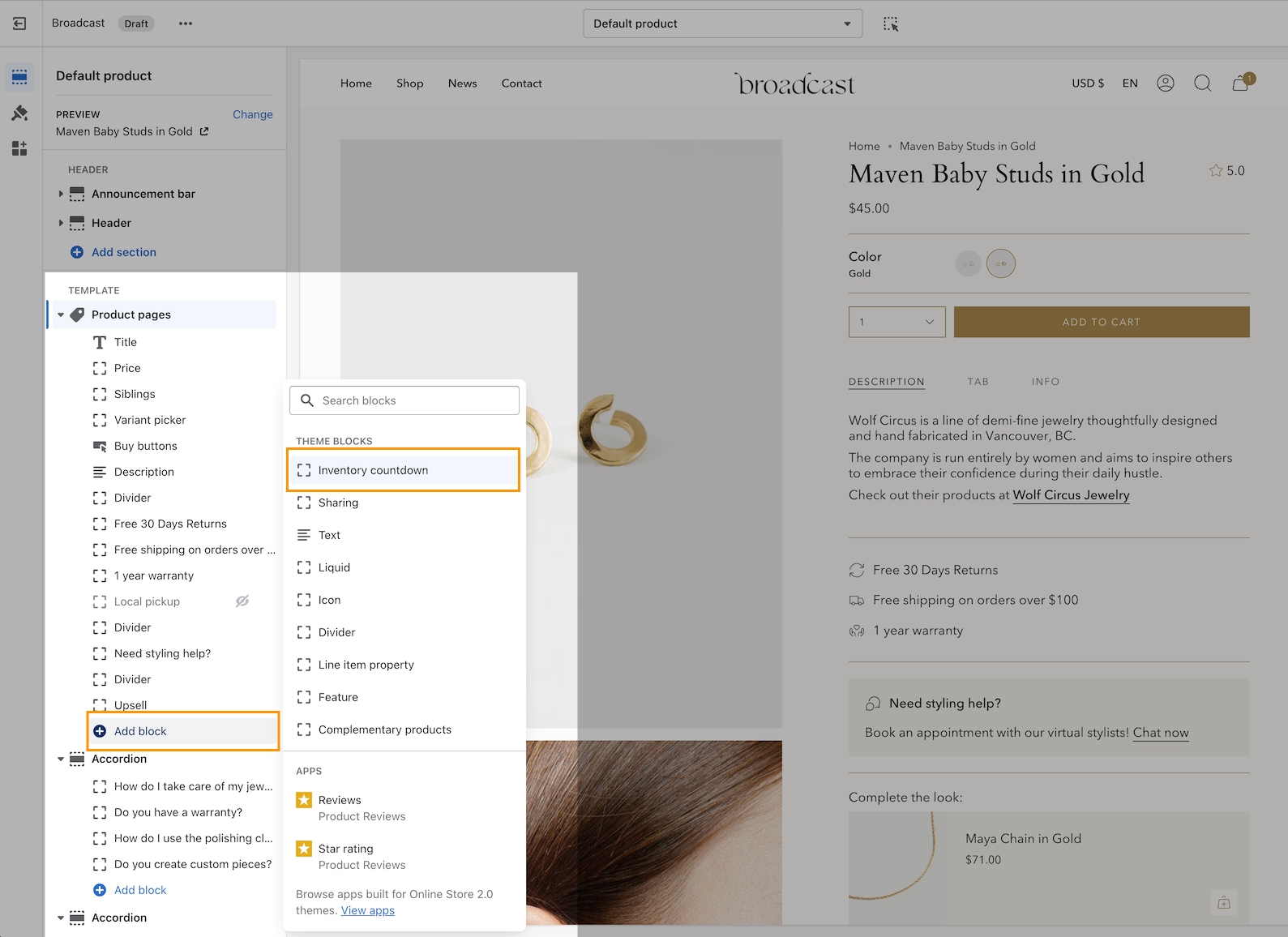Open the app embeds sidebar icon
This screenshot has width=1288, height=937.
tap(19, 148)
